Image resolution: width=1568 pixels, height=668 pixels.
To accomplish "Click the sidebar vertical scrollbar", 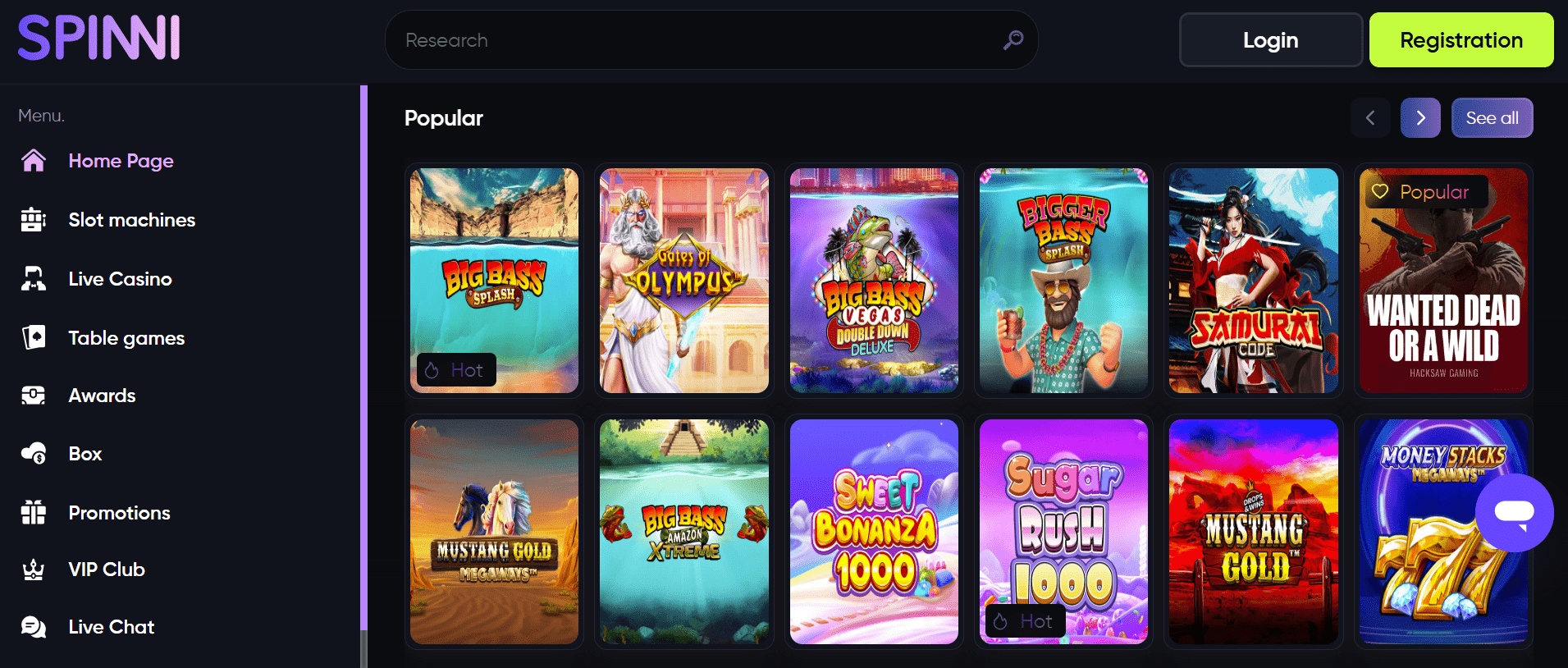I will 363,377.
